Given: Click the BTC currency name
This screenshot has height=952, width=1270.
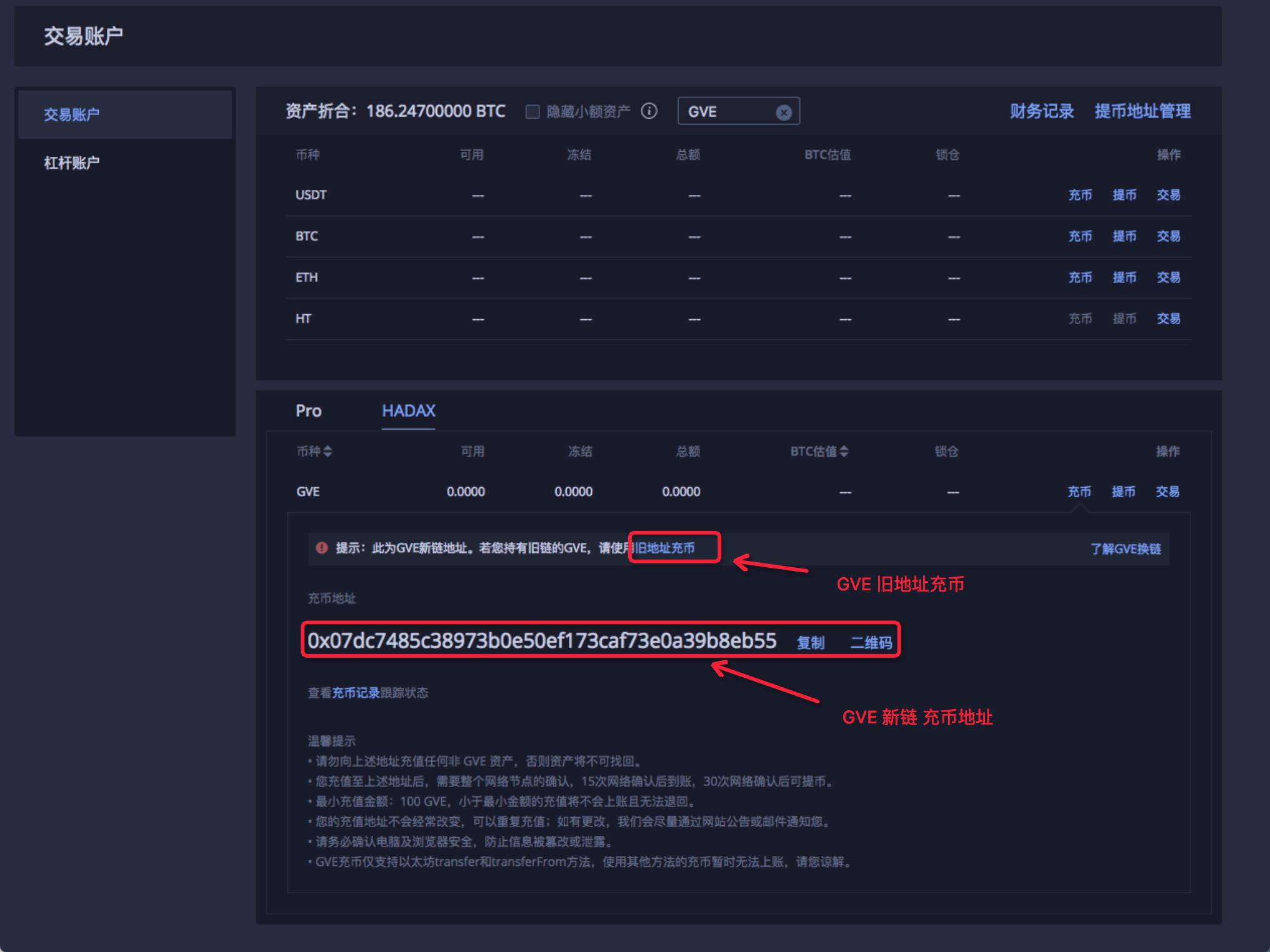Looking at the screenshot, I should tap(306, 236).
